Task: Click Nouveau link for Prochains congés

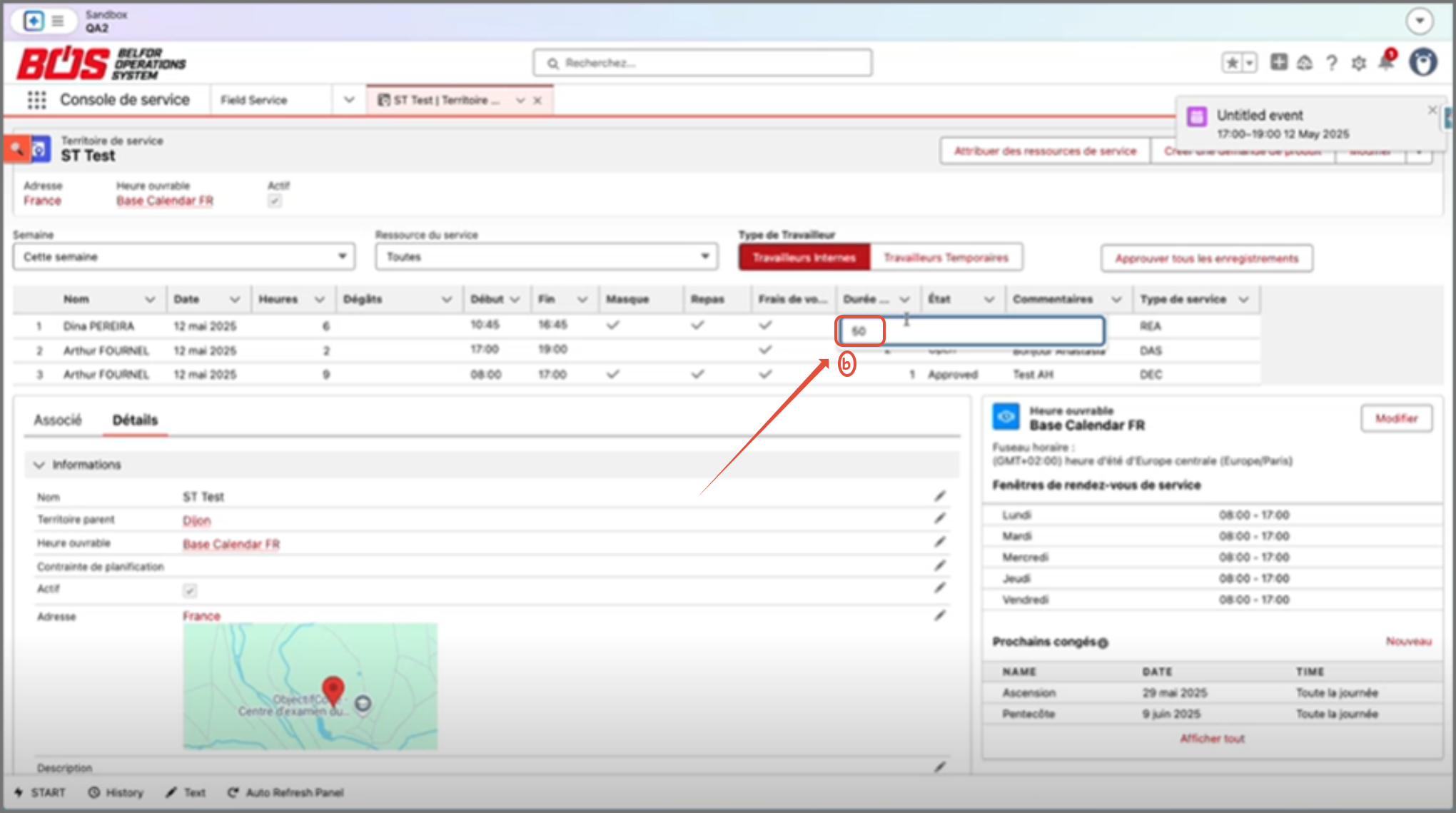Action: tap(1408, 642)
